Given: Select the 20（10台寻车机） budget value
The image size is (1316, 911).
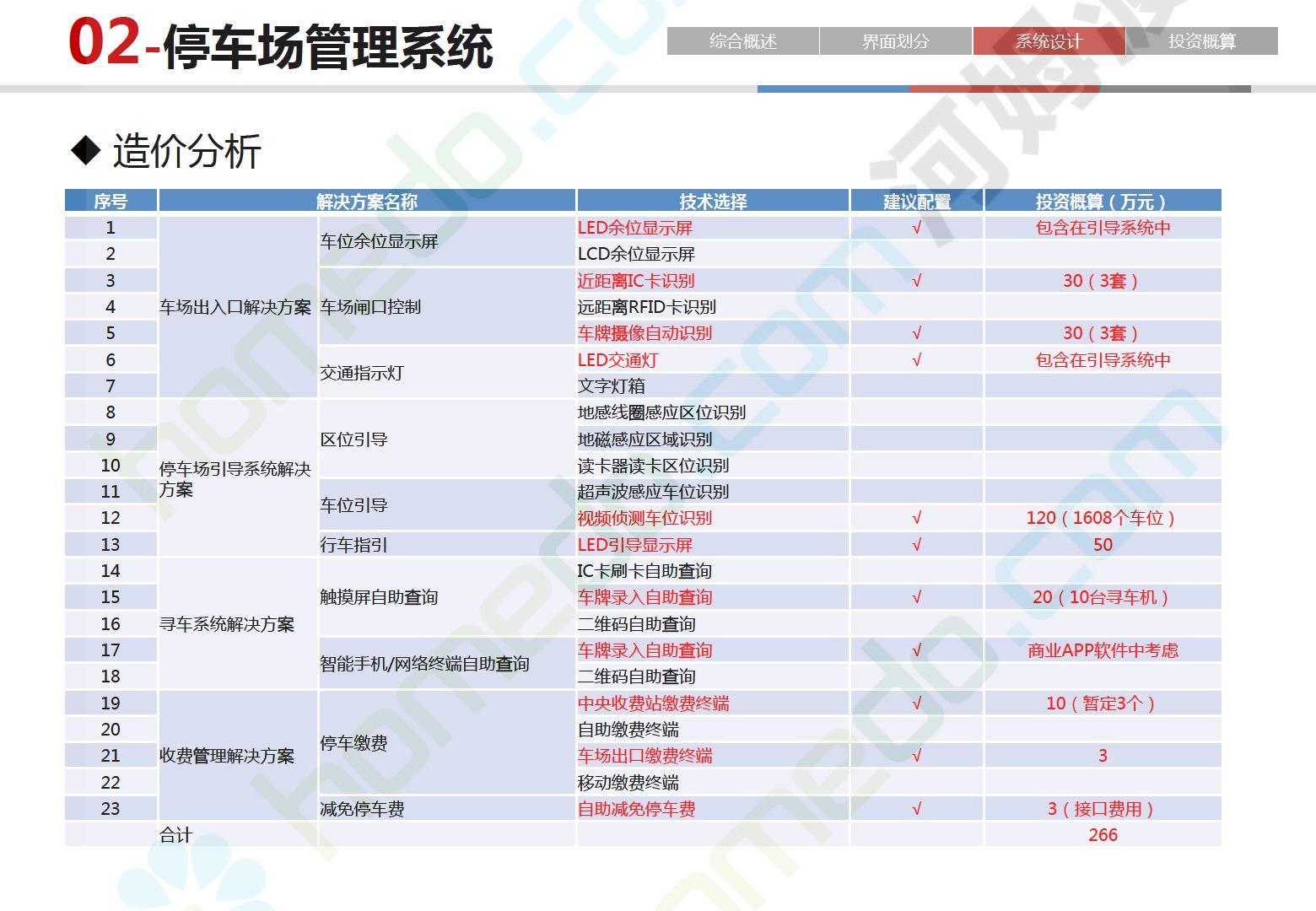Looking at the screenshot, I should [1103, 597].
